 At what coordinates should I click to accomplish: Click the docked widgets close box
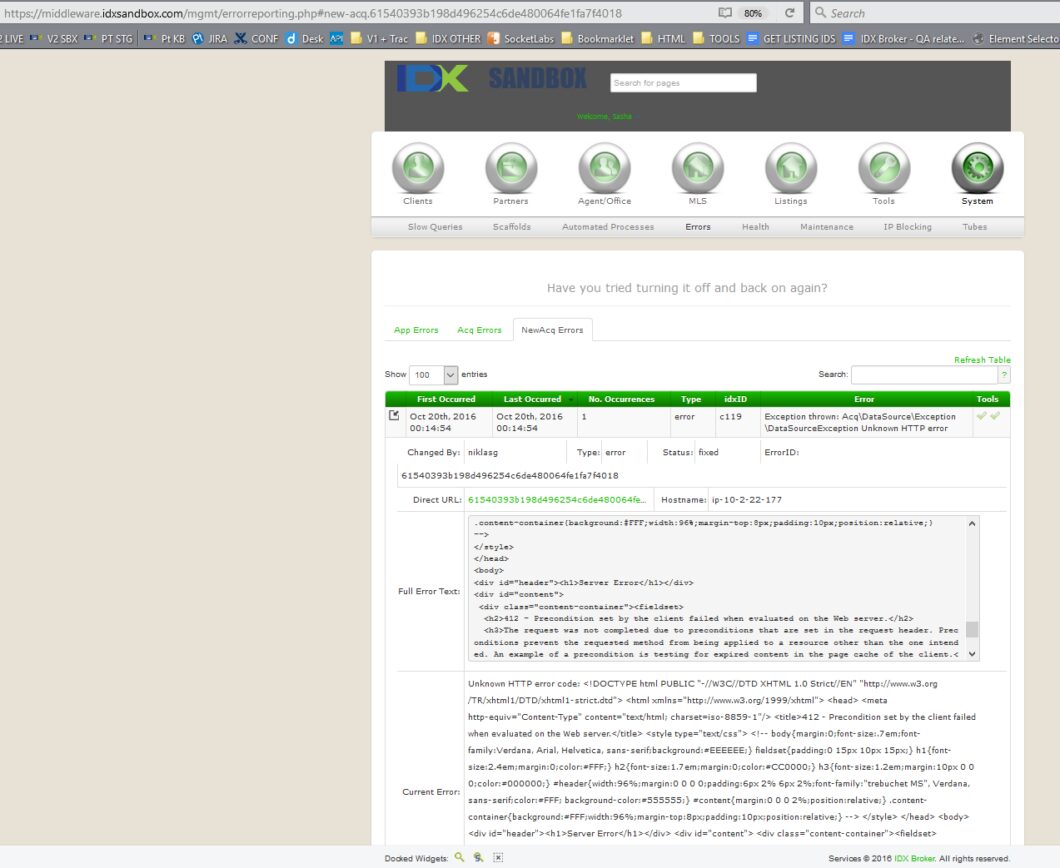(498, 857)
